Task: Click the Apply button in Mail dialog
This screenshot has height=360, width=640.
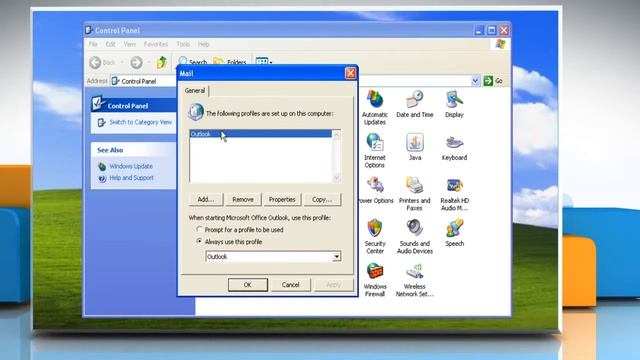Action: 333,285
